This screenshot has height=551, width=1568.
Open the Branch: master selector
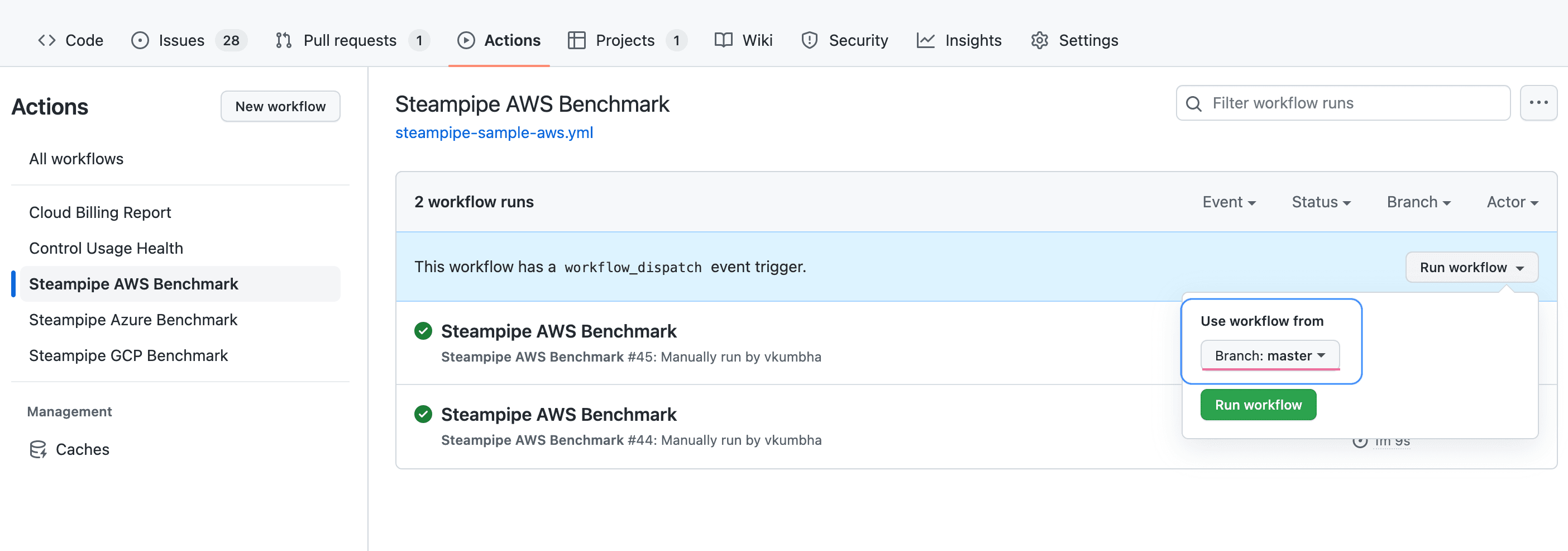pos(1270,355)
